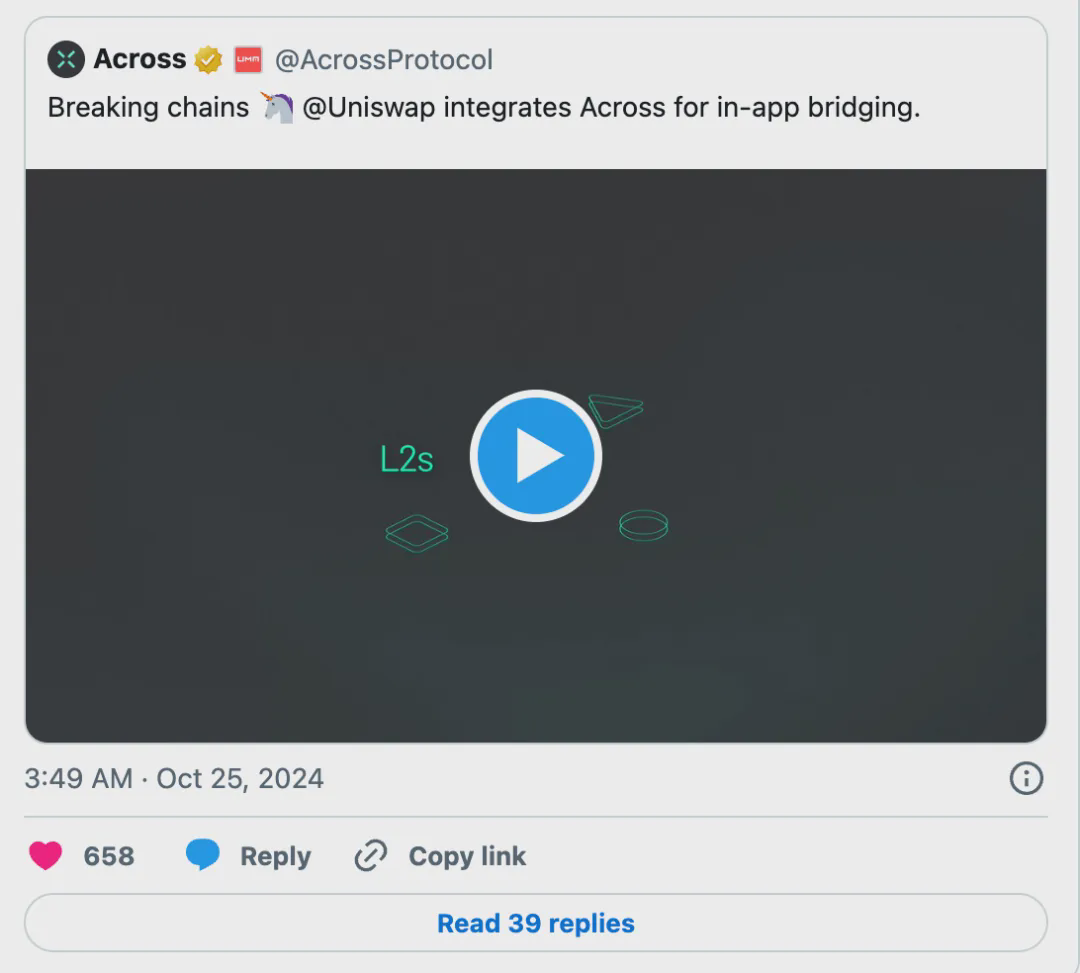Open the Across display name link
Image resolution: width=1080 pixels, height=973 pixels.
coord(139,60)
